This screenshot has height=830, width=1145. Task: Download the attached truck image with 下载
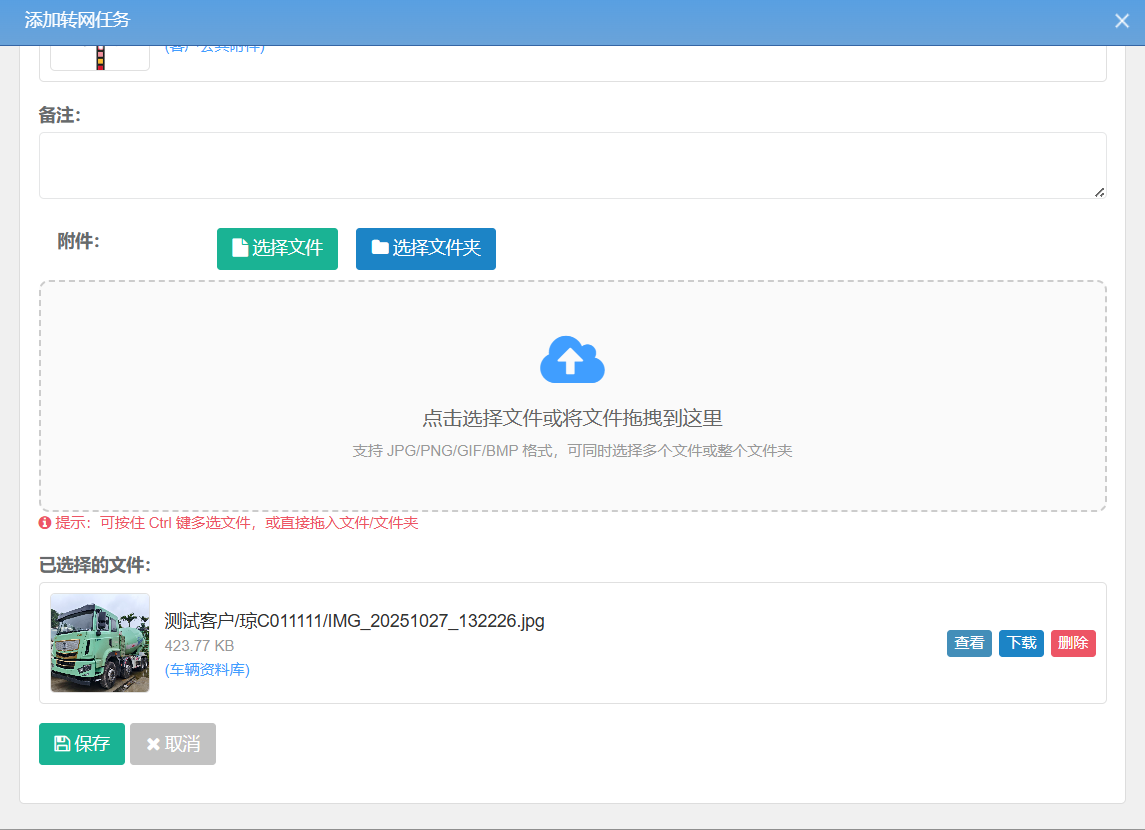click(x=1021, y=643)
